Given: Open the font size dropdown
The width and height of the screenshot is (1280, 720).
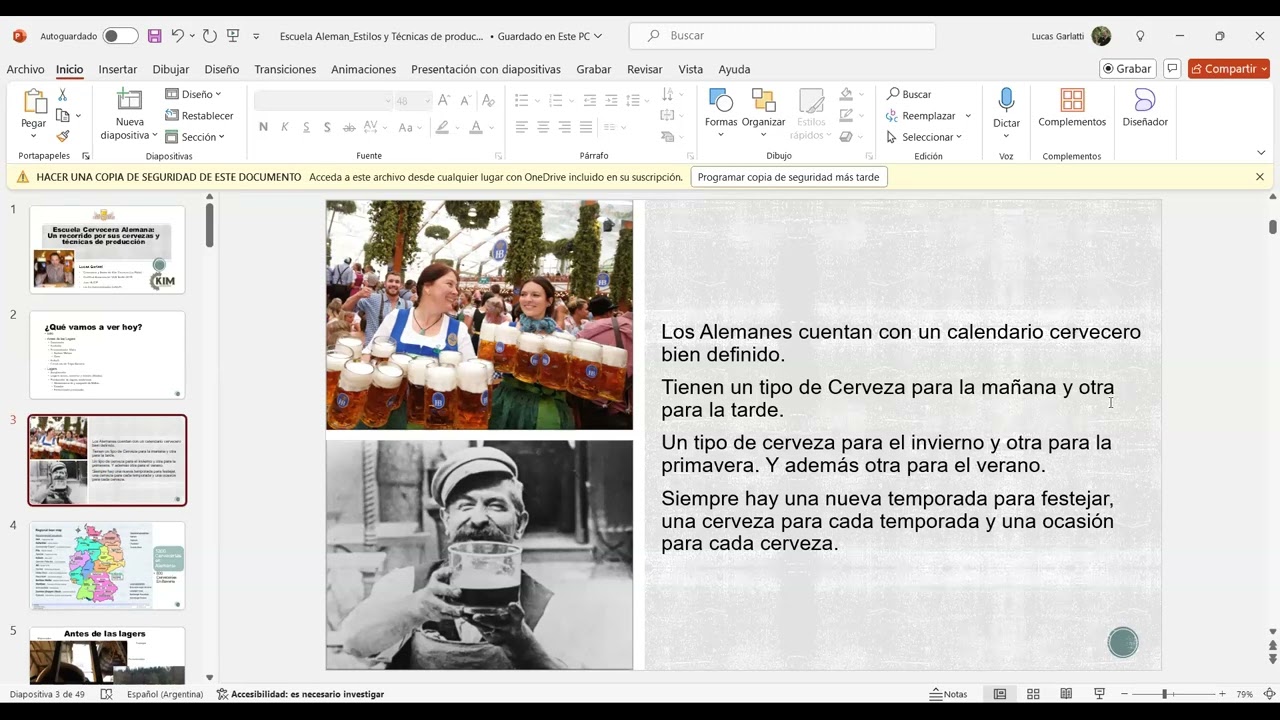Looking at the screenshot, I should [414, 101].
